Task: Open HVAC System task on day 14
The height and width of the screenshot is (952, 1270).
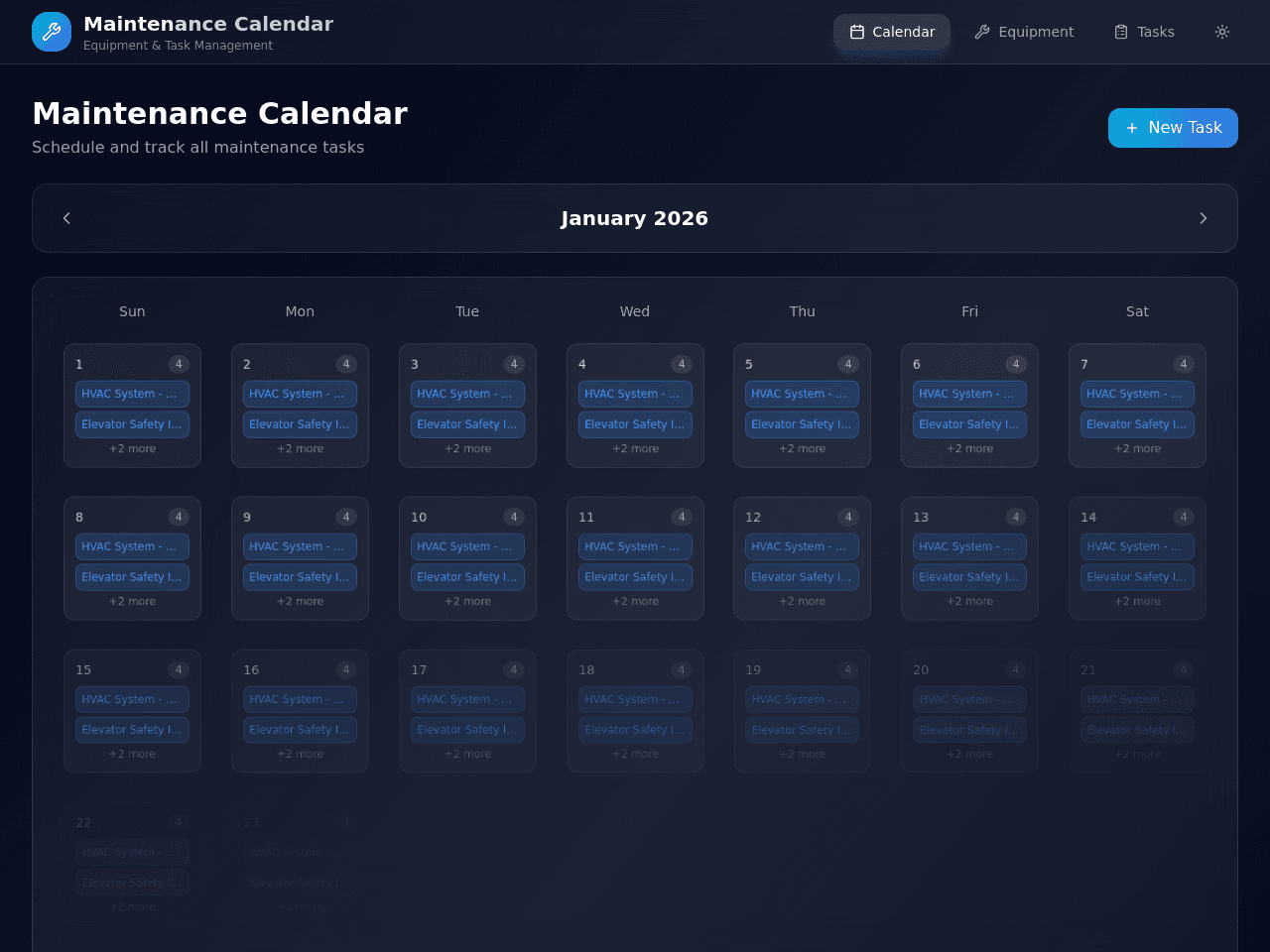Action: coord(1137,546)
